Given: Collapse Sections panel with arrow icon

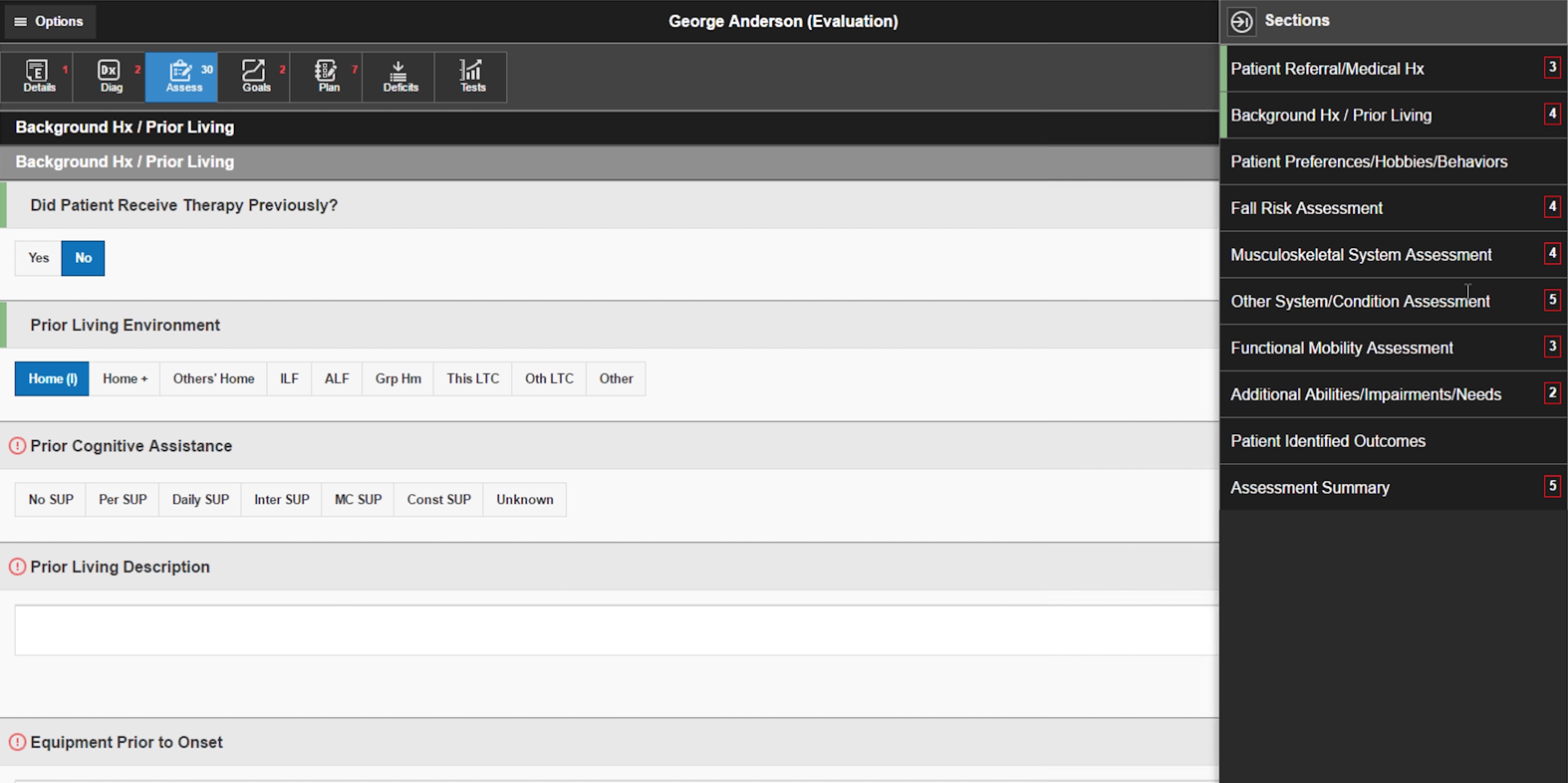Looking at the screenshot, I should pos(1241,21).
